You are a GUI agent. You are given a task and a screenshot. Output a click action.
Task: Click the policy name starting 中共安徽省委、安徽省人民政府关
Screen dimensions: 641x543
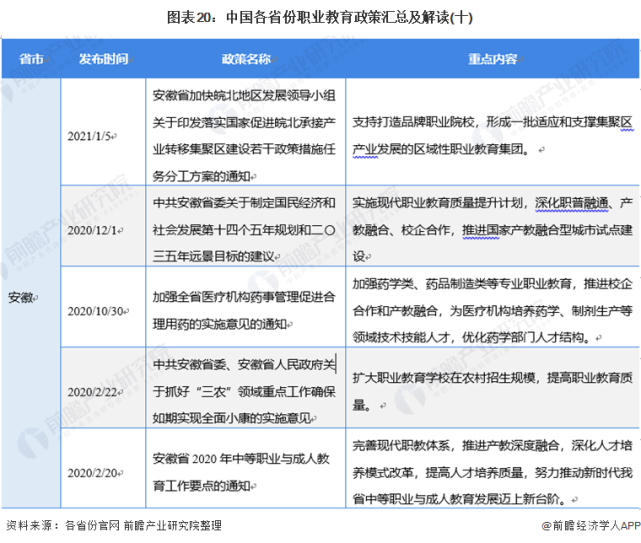tap(244, 391)
